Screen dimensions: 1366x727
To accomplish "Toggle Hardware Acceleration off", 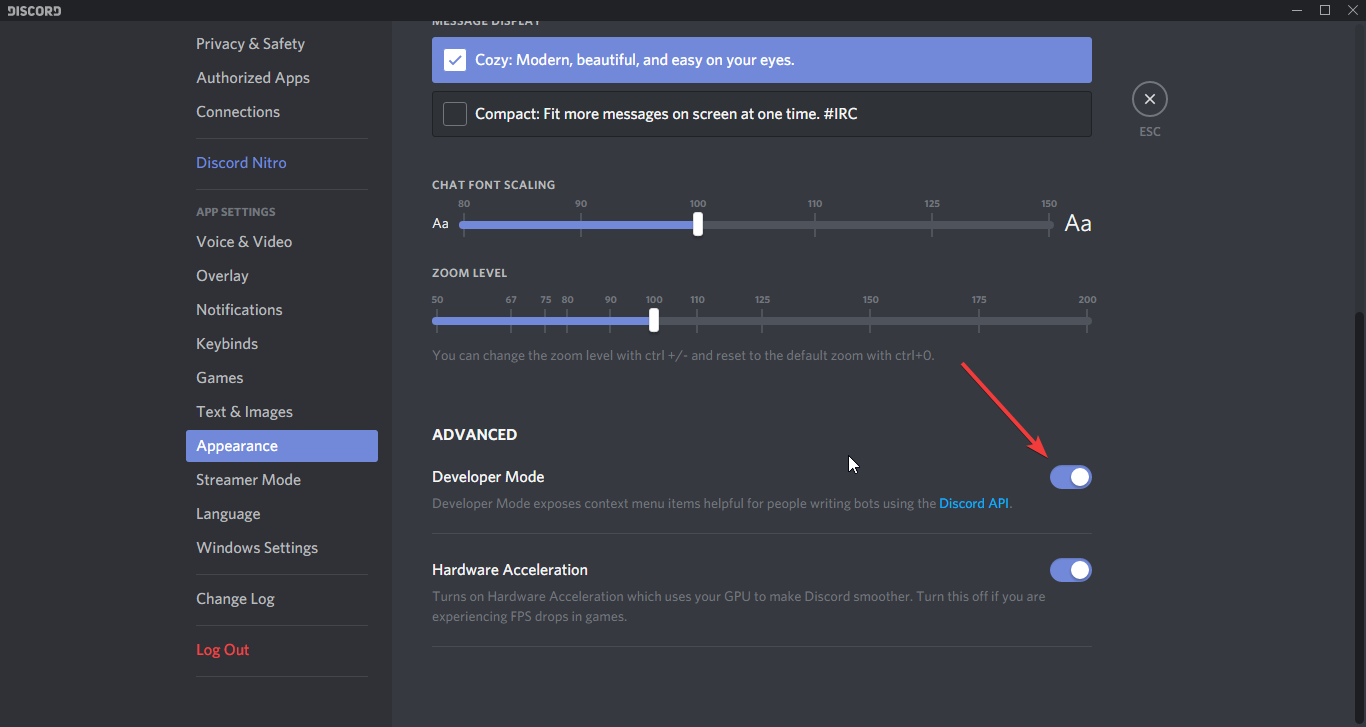I will click(x=1071, y=569).
